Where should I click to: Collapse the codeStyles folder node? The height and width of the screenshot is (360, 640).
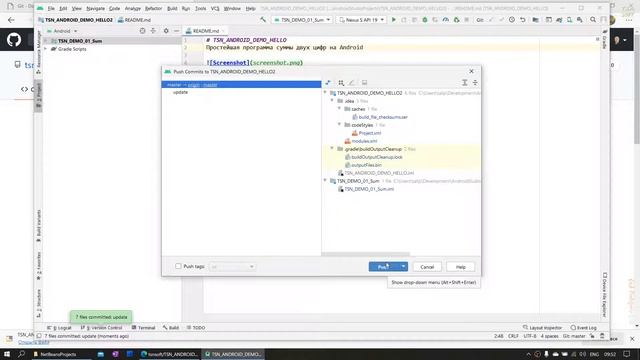339,124
